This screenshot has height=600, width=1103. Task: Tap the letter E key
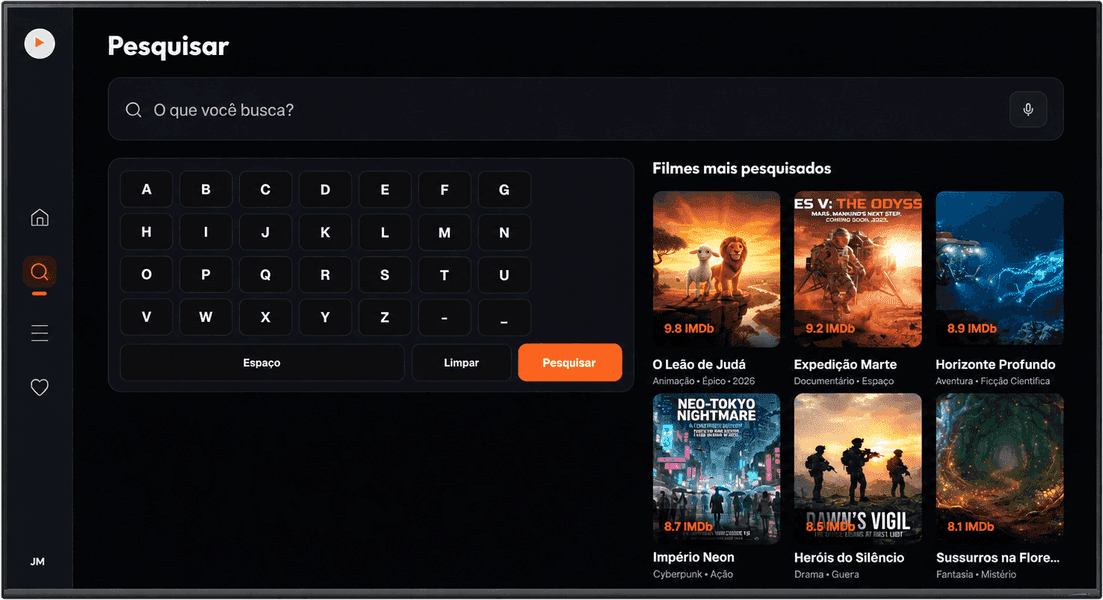pos(385,189)
